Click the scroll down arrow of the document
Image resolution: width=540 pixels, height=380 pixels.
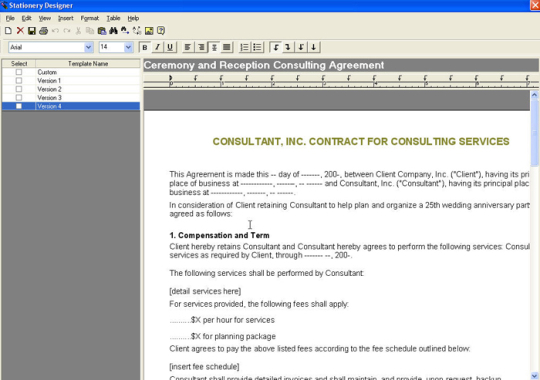point(534,376)
